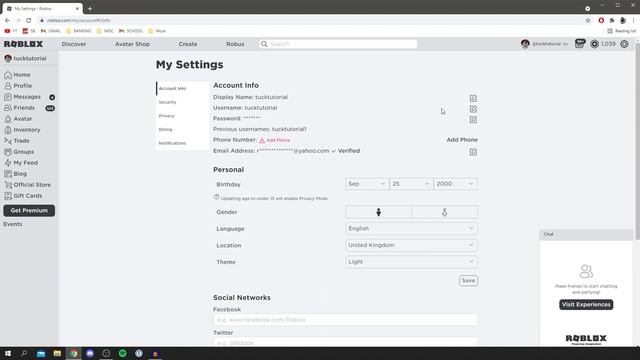Open Chrome three-dot menu
This screenshot has height=360, width=640.
tap(633, 20)
